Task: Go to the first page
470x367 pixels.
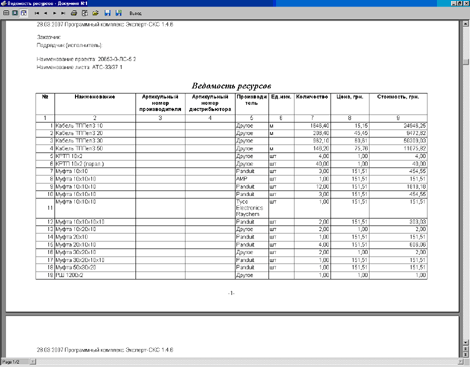Action: coord(37,13)
